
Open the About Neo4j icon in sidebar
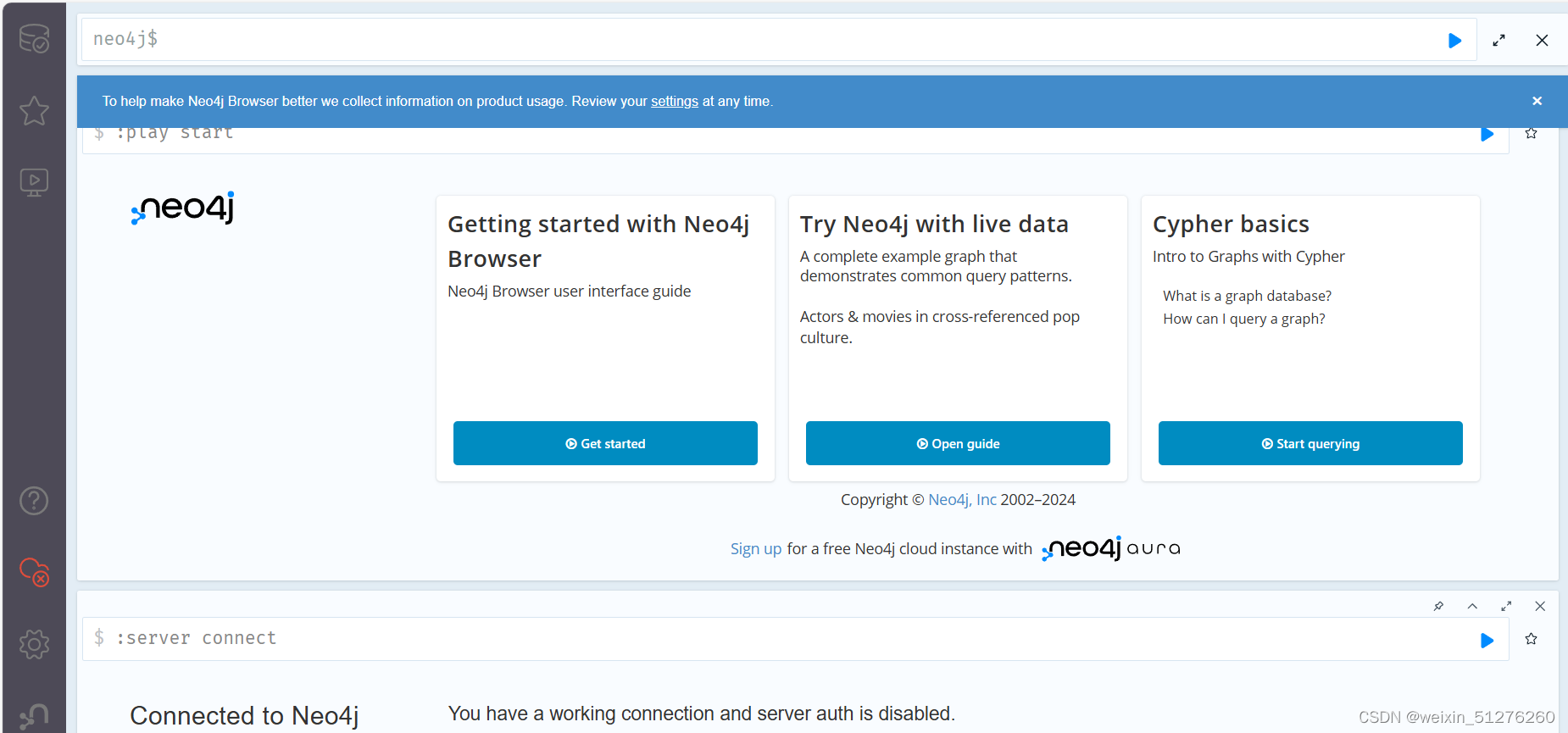[34, 716]
